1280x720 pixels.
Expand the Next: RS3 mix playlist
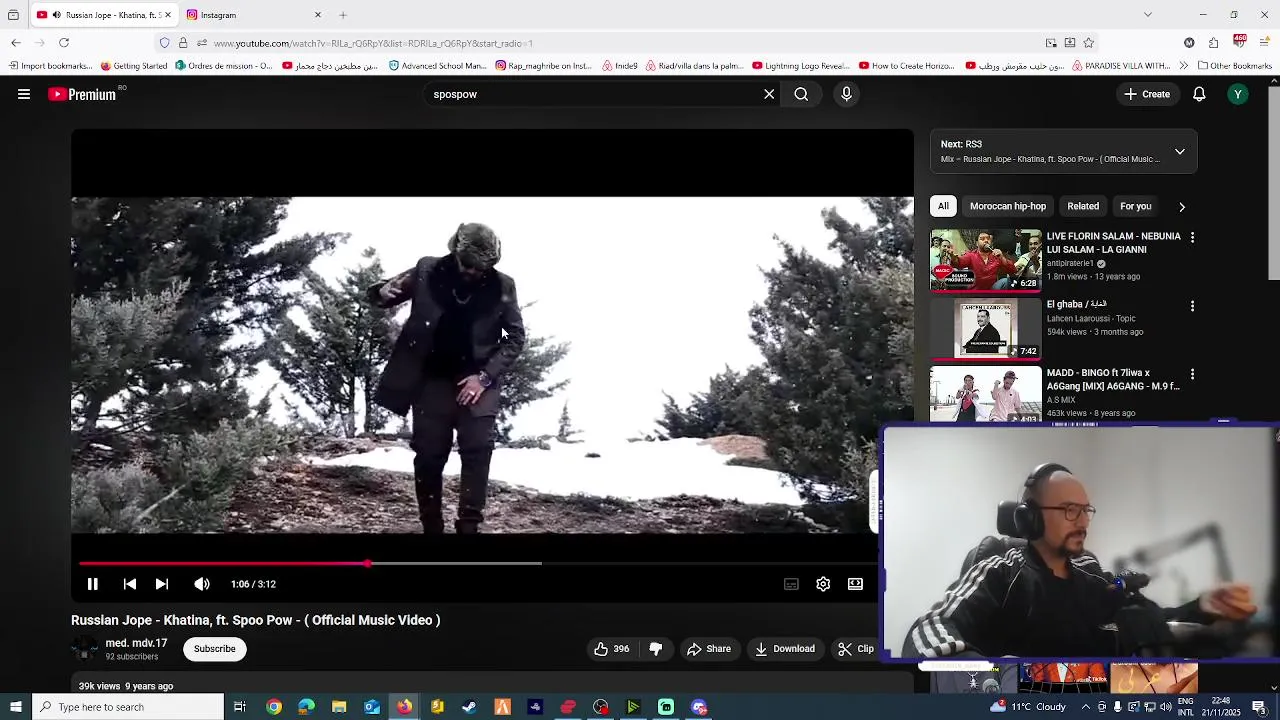pyautogui.click(x=1180, y=151)
